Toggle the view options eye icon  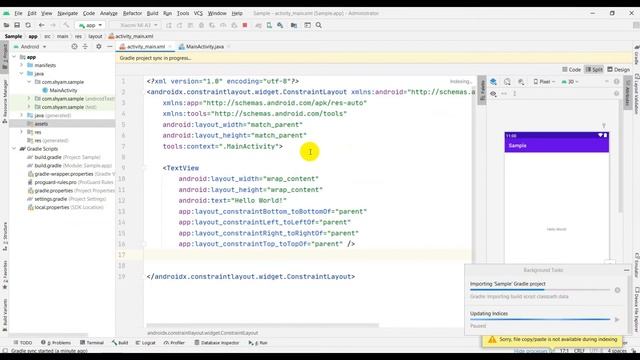[493, 93]
